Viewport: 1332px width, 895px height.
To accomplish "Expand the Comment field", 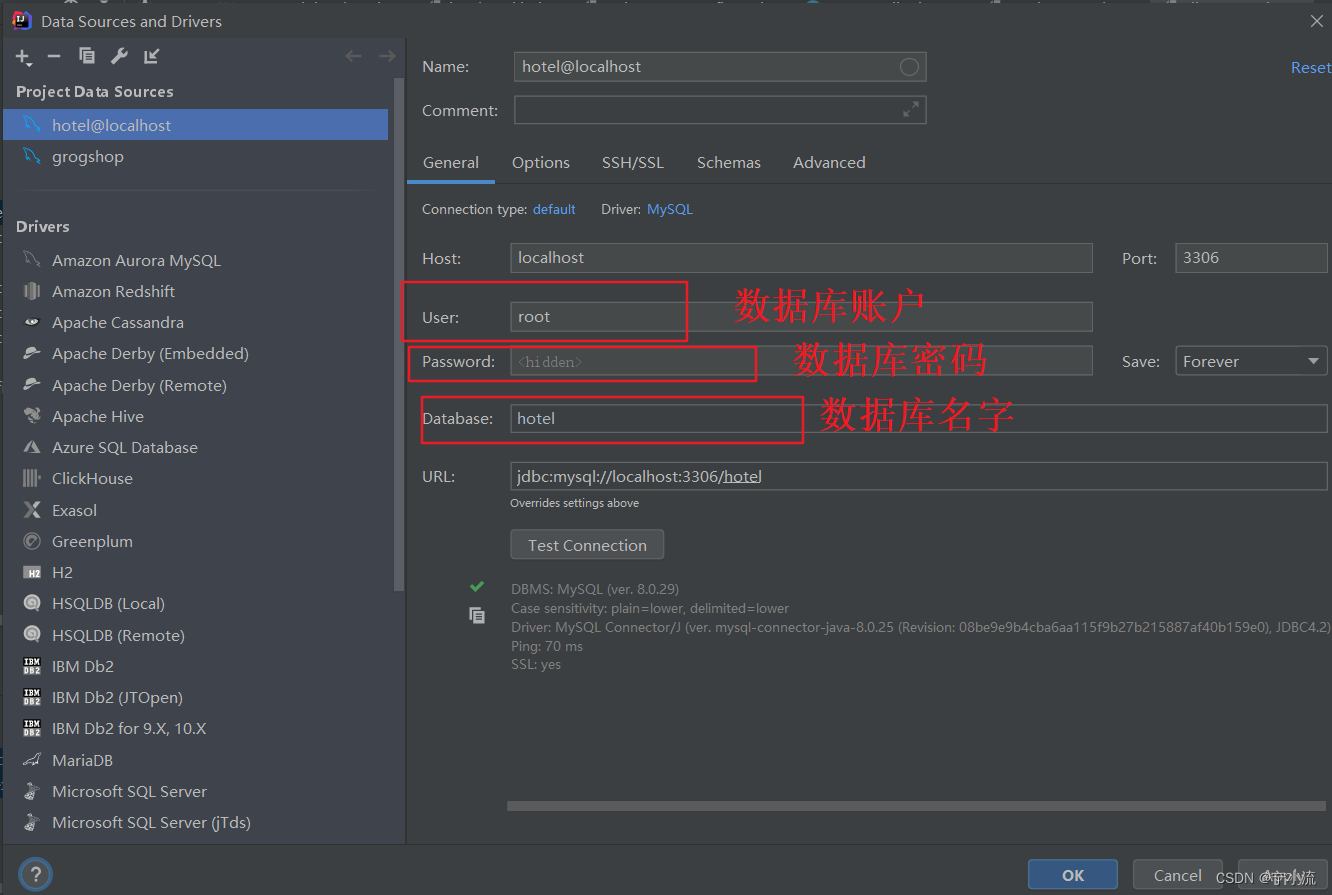I will (x=911, y=110).
